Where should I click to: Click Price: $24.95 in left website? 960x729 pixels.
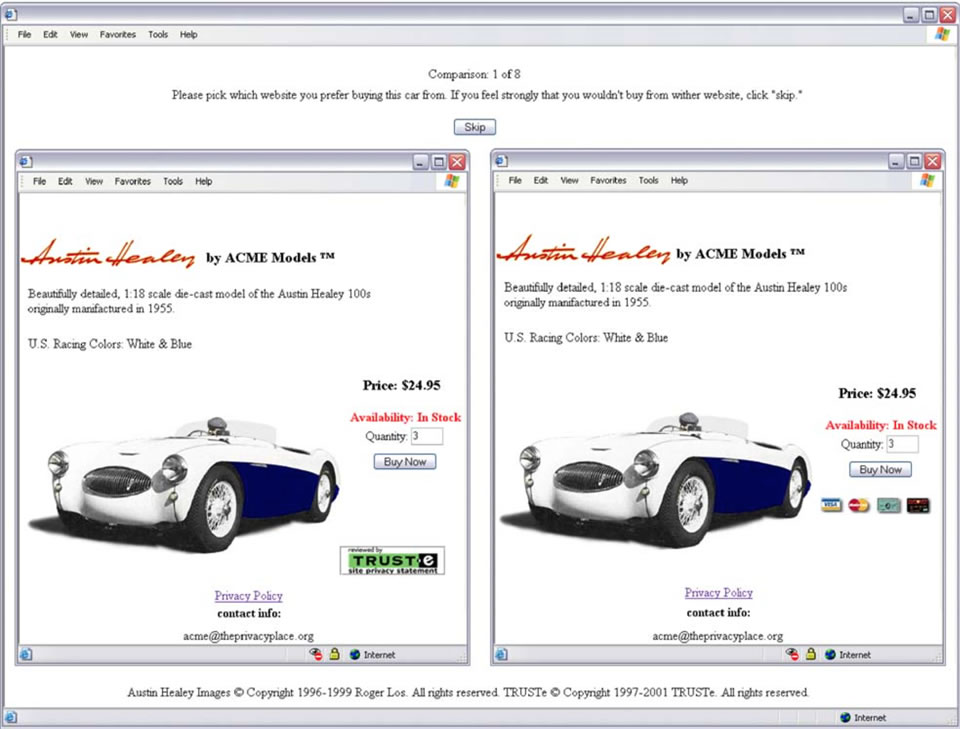tap(402, 385)
